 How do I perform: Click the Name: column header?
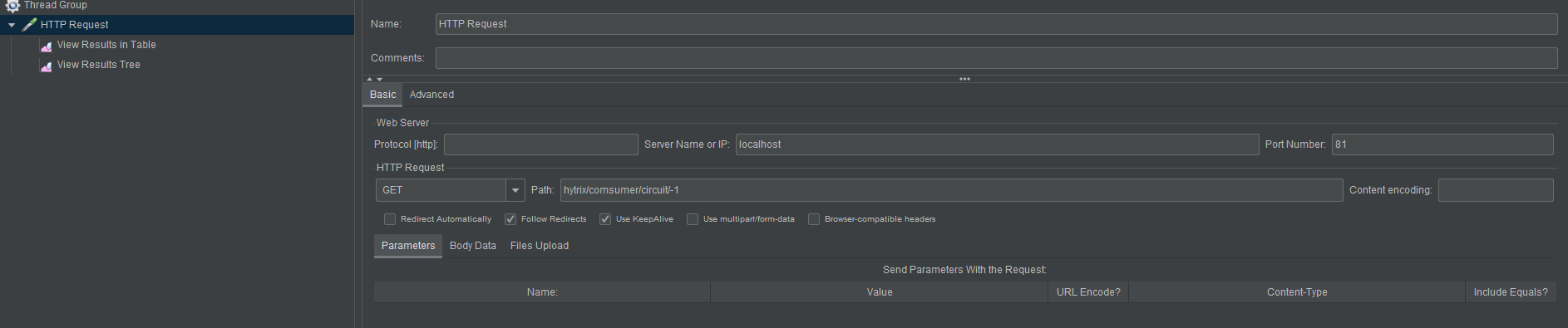tap(542, 292)
